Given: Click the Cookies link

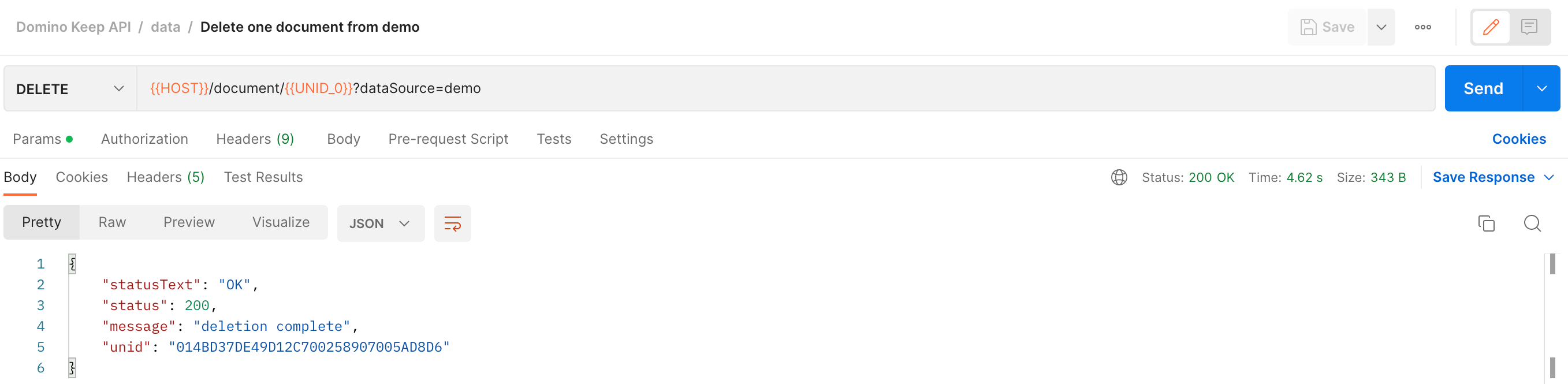Looking at the screenshot, I should point(1519,139).
